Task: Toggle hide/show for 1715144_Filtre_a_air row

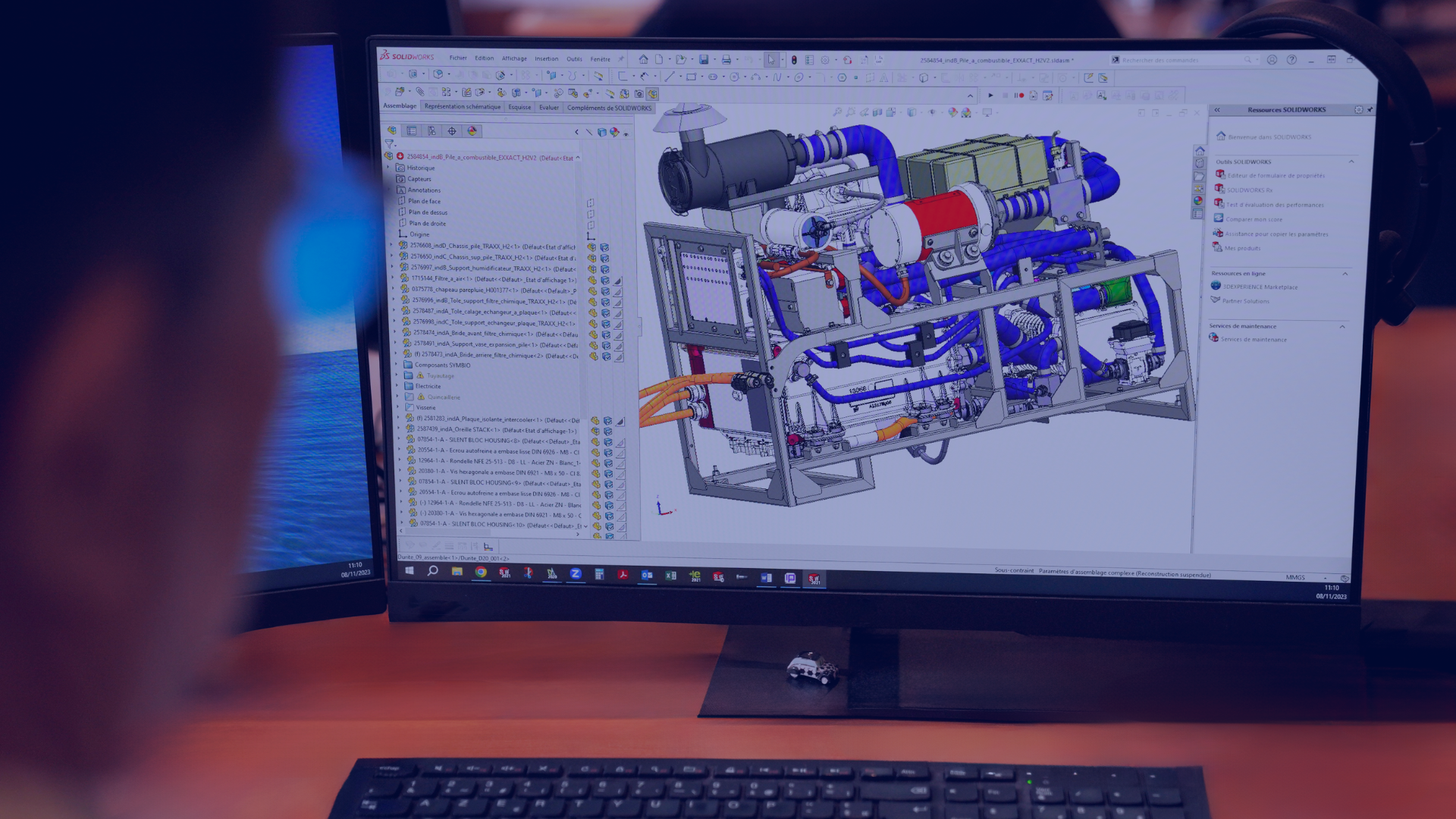Action: coord(593,280)
